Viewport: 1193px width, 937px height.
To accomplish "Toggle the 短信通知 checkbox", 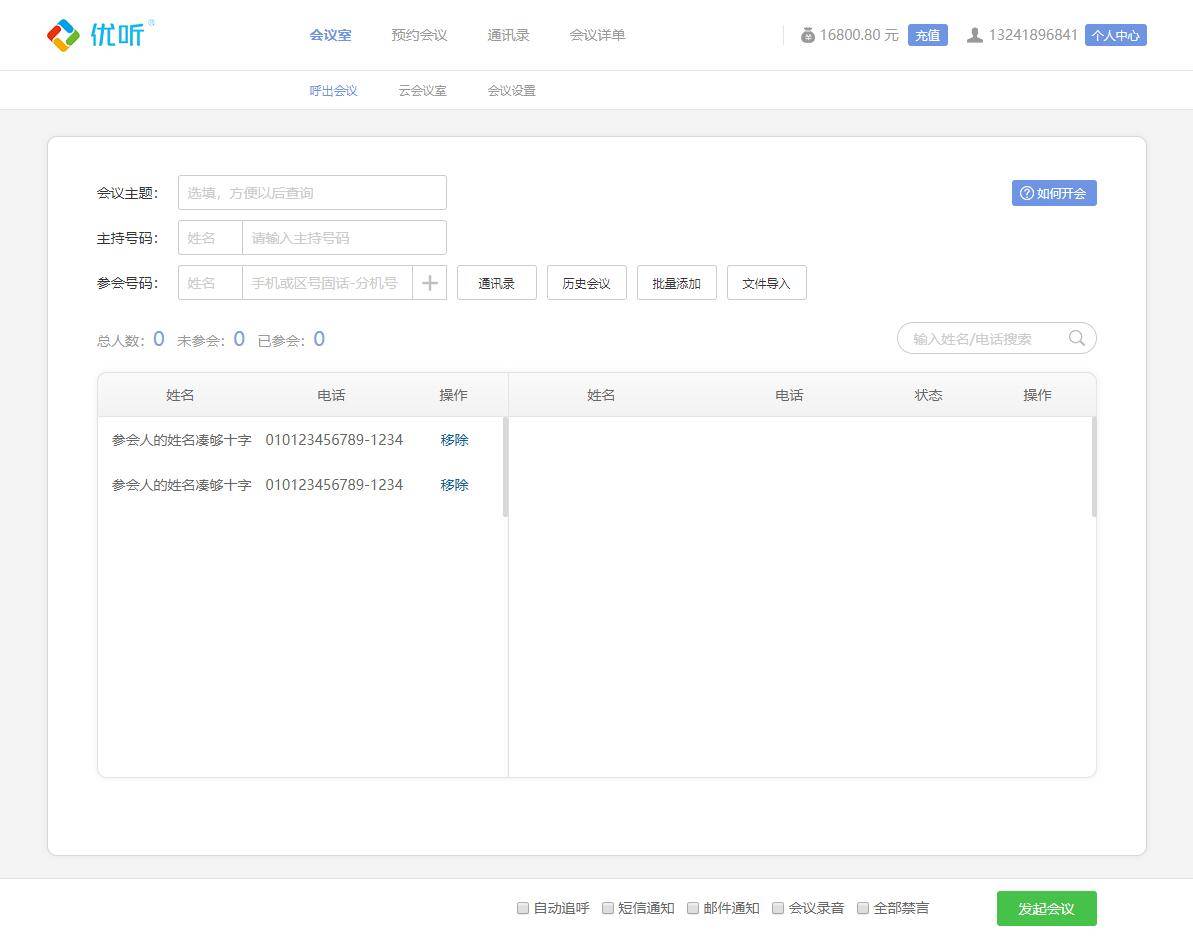I will tap(608, 908).
